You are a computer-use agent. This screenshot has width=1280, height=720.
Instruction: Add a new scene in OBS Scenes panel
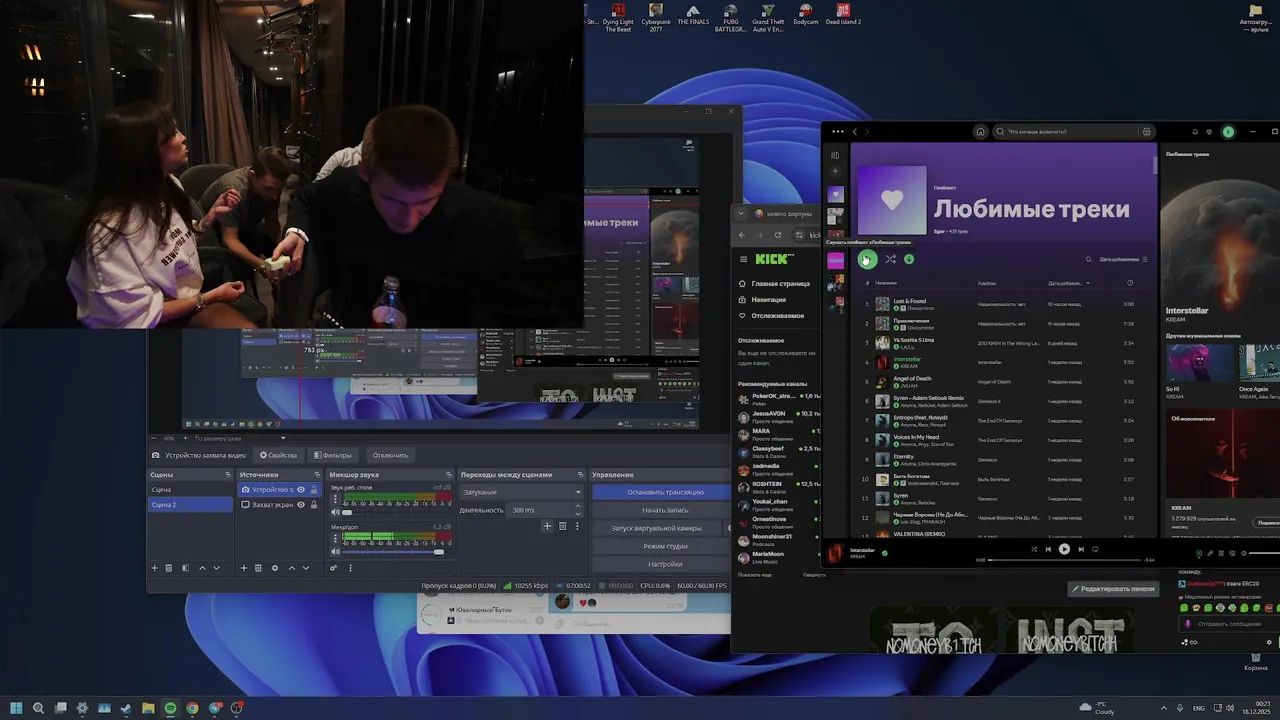coord(154,568)
